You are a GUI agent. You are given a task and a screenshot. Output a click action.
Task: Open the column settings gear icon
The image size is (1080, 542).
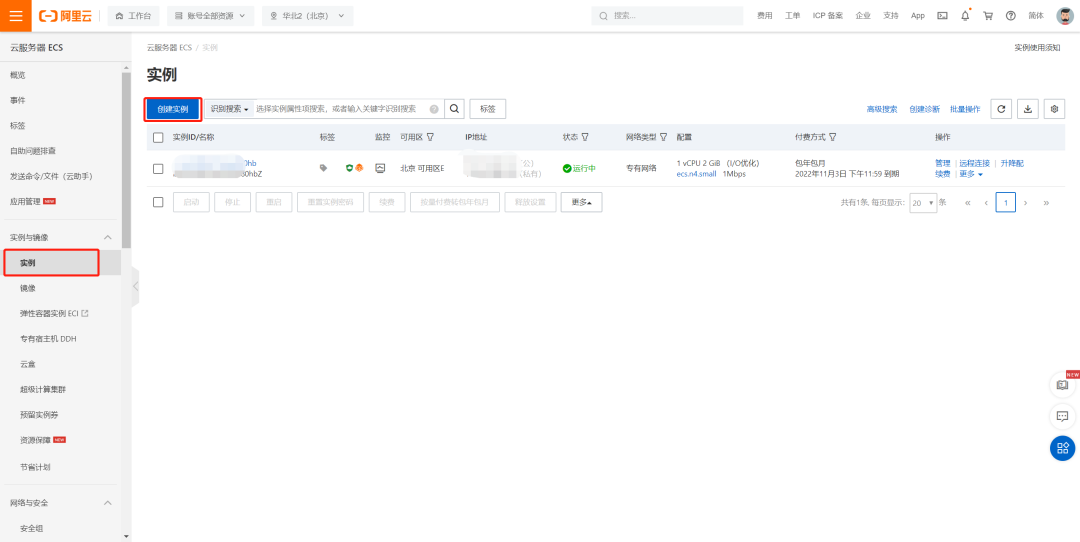coord(1054,109)
